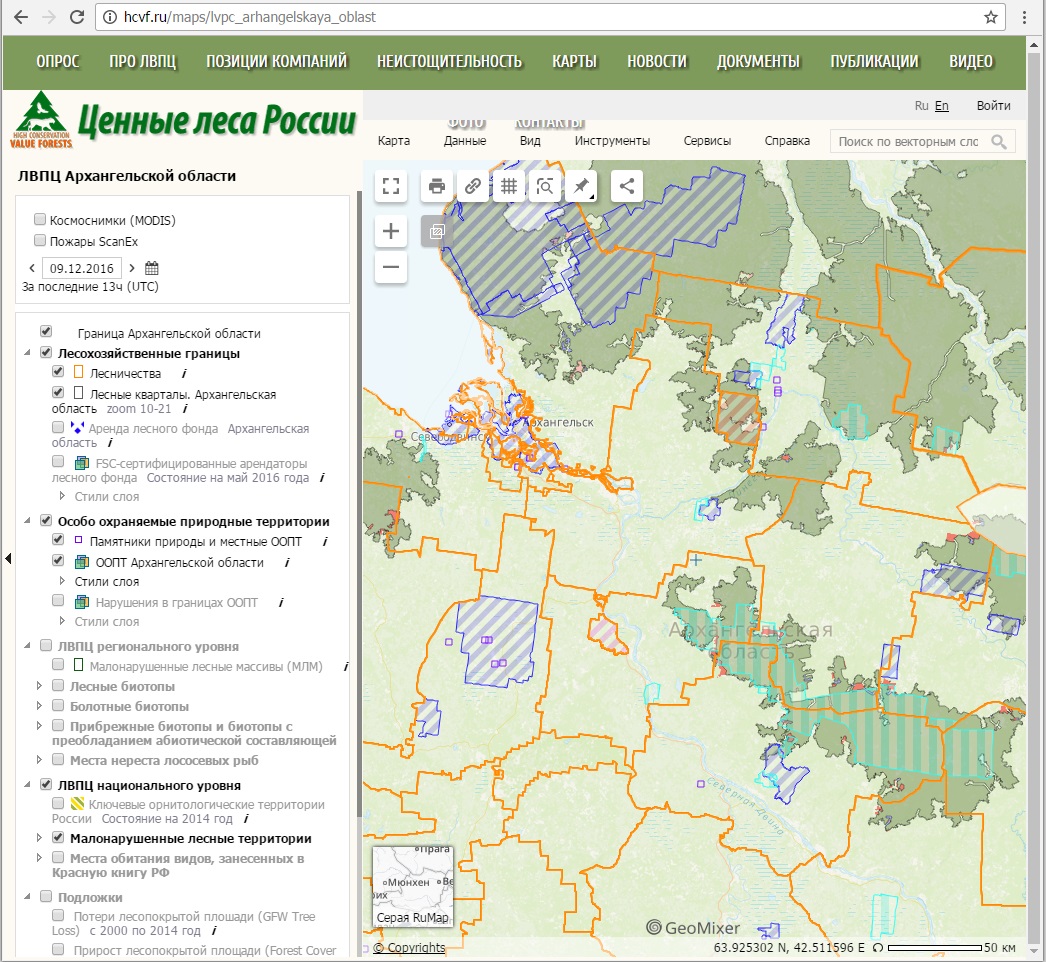Activate the magnifier search tool
This screenshot has height=962, width=1046.
point(545,185)
